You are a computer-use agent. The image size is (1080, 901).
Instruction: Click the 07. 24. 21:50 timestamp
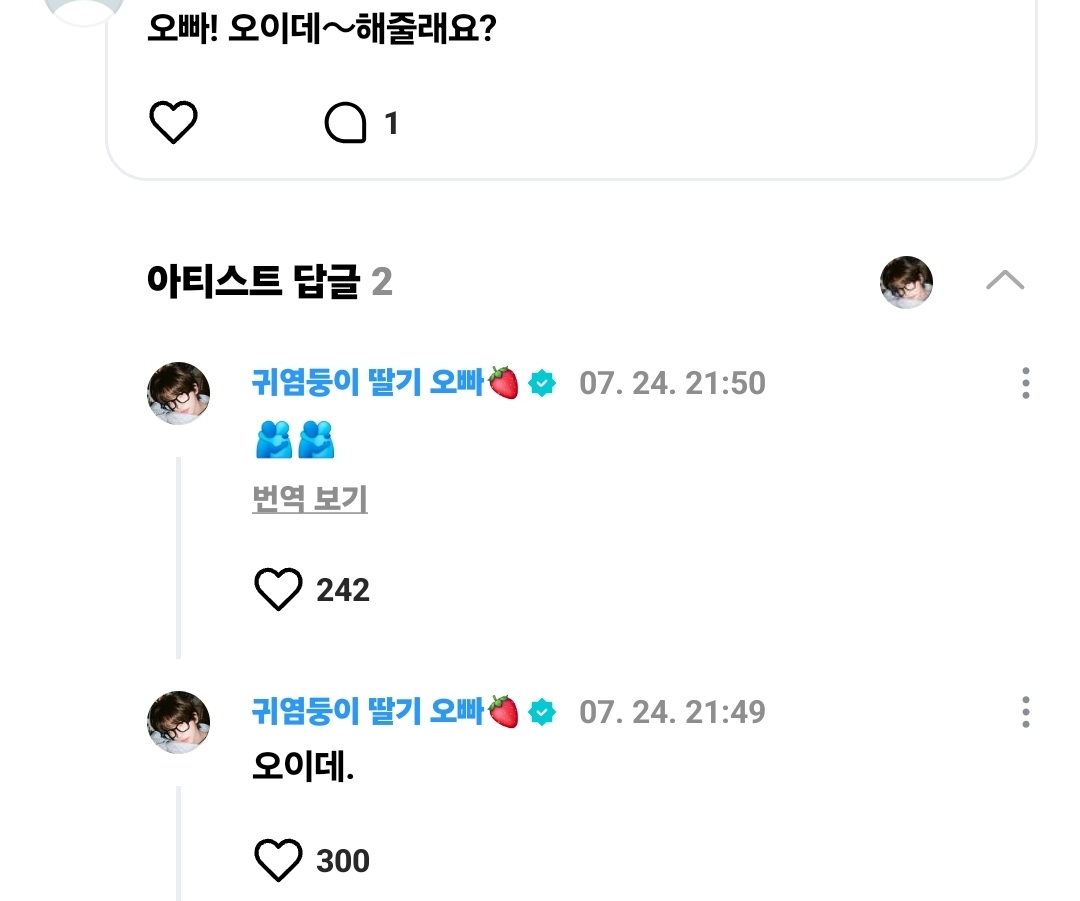(672, 383)
